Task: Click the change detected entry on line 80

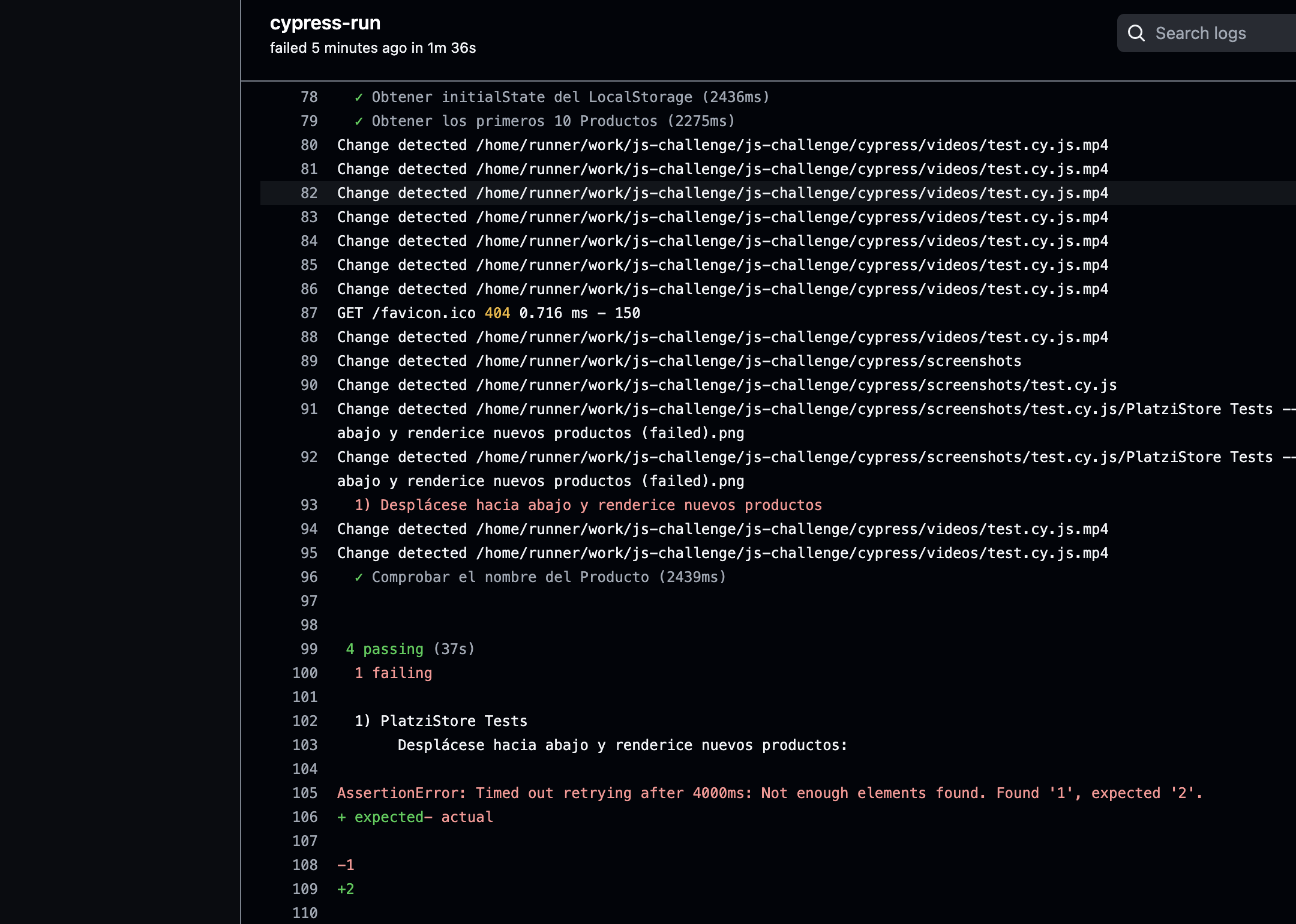Action: click(x=722, y=145)
